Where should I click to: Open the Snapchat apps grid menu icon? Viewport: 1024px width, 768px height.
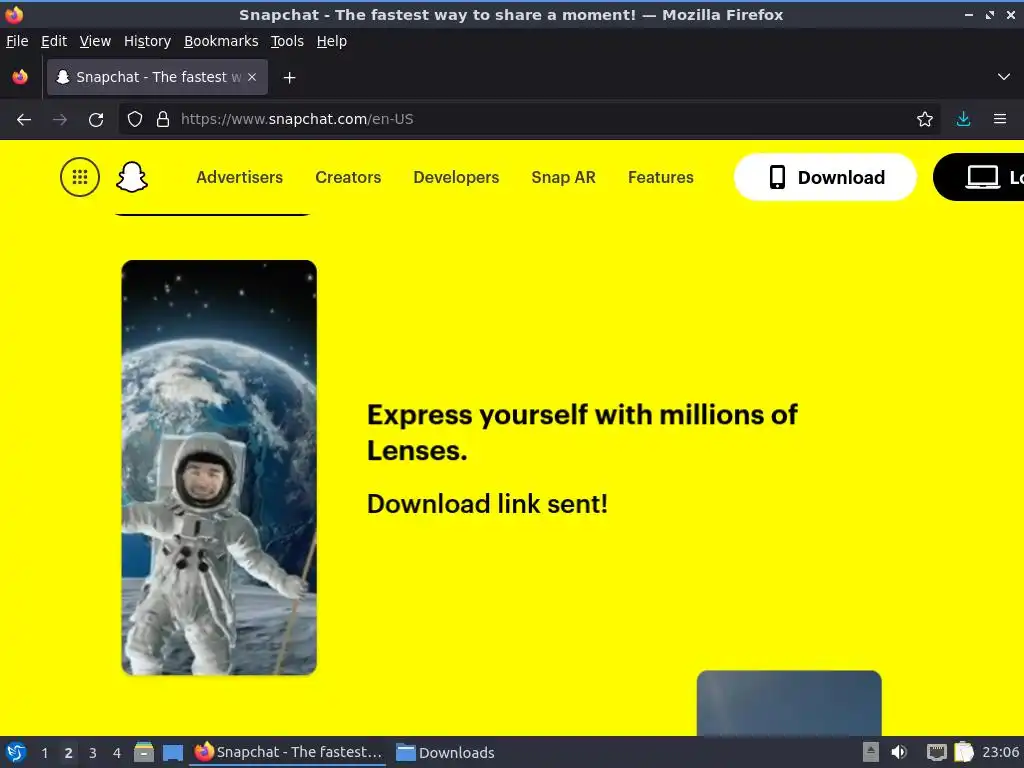coord(80,177)
